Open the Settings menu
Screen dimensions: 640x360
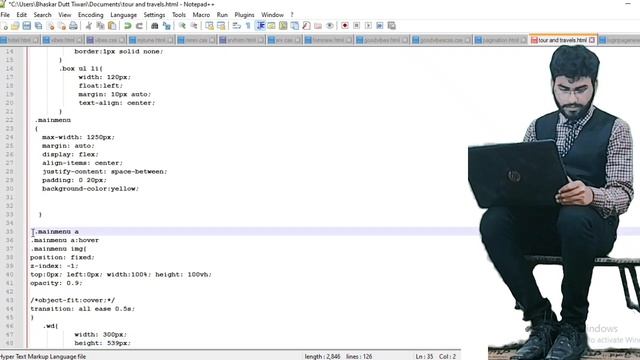(x=154, y=15)
